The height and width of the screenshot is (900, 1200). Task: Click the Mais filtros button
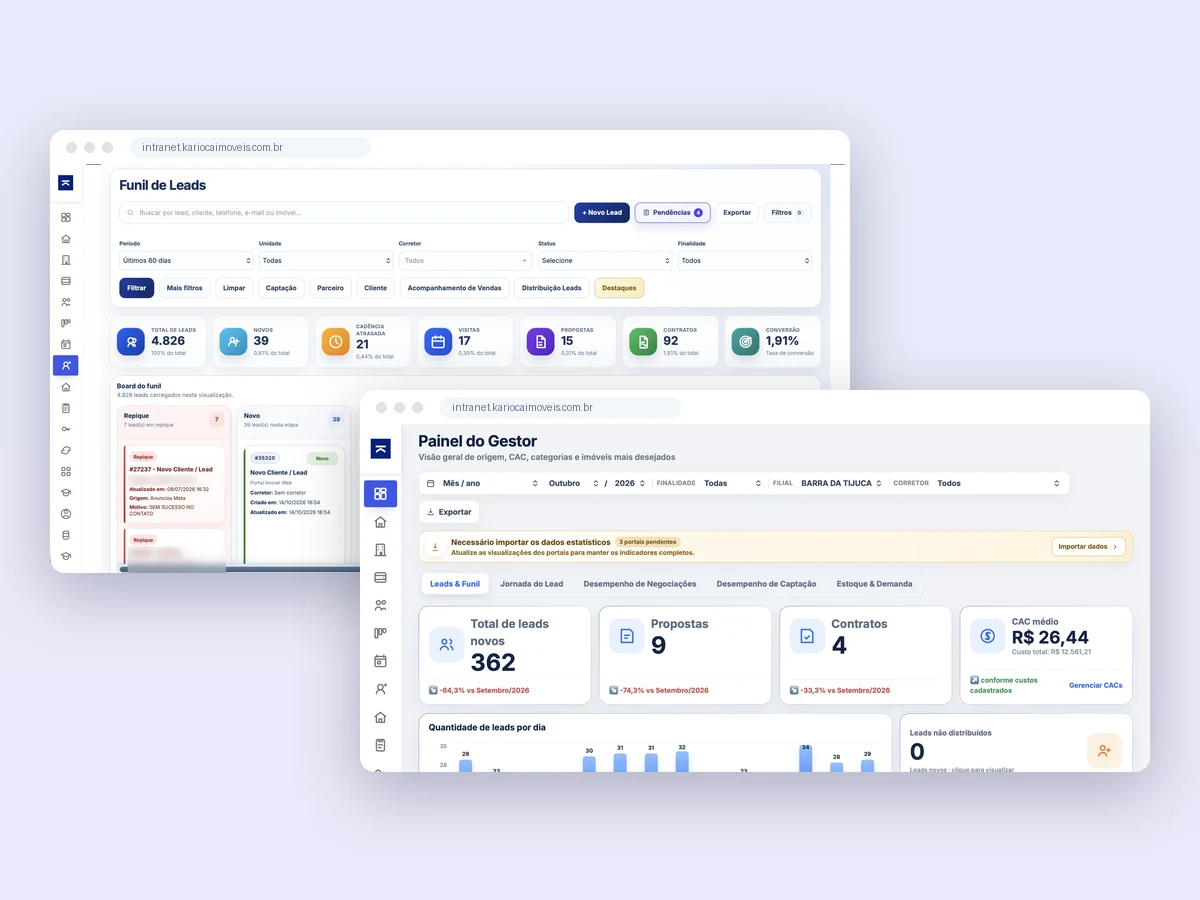point(184,288)
